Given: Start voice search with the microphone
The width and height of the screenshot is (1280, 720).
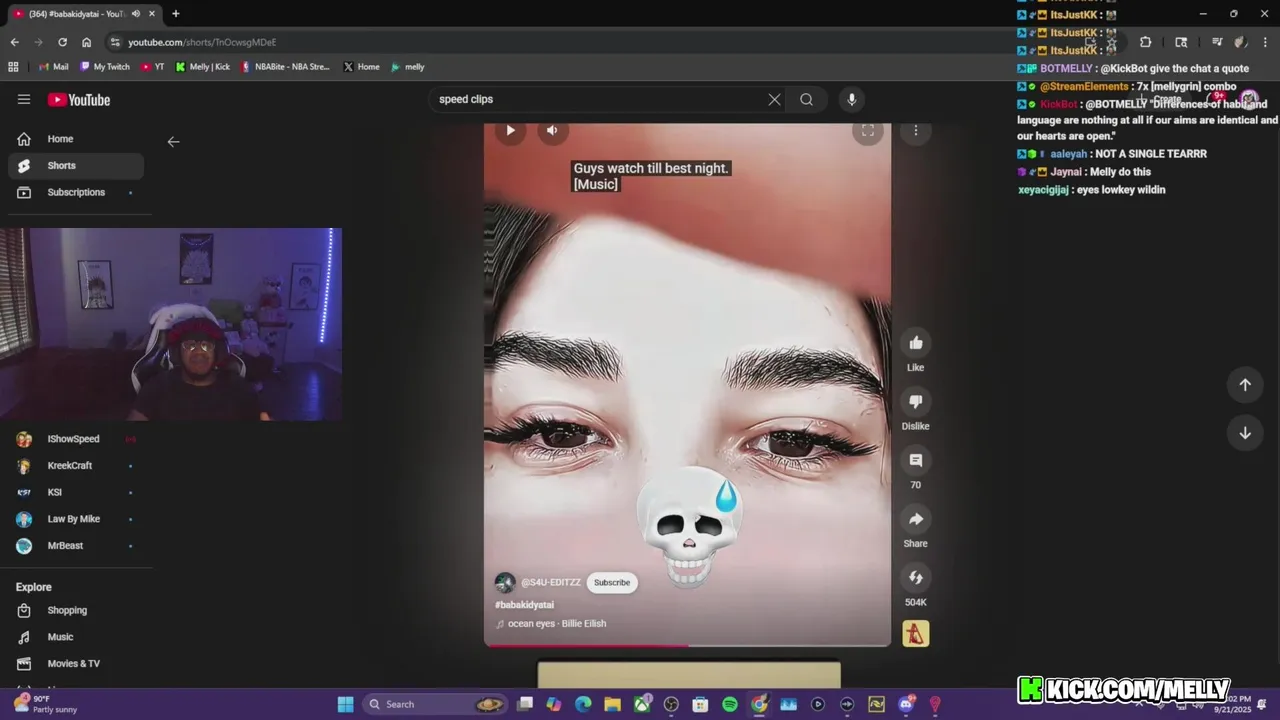Looking at the screenshot, I should (x=851, y=99).
